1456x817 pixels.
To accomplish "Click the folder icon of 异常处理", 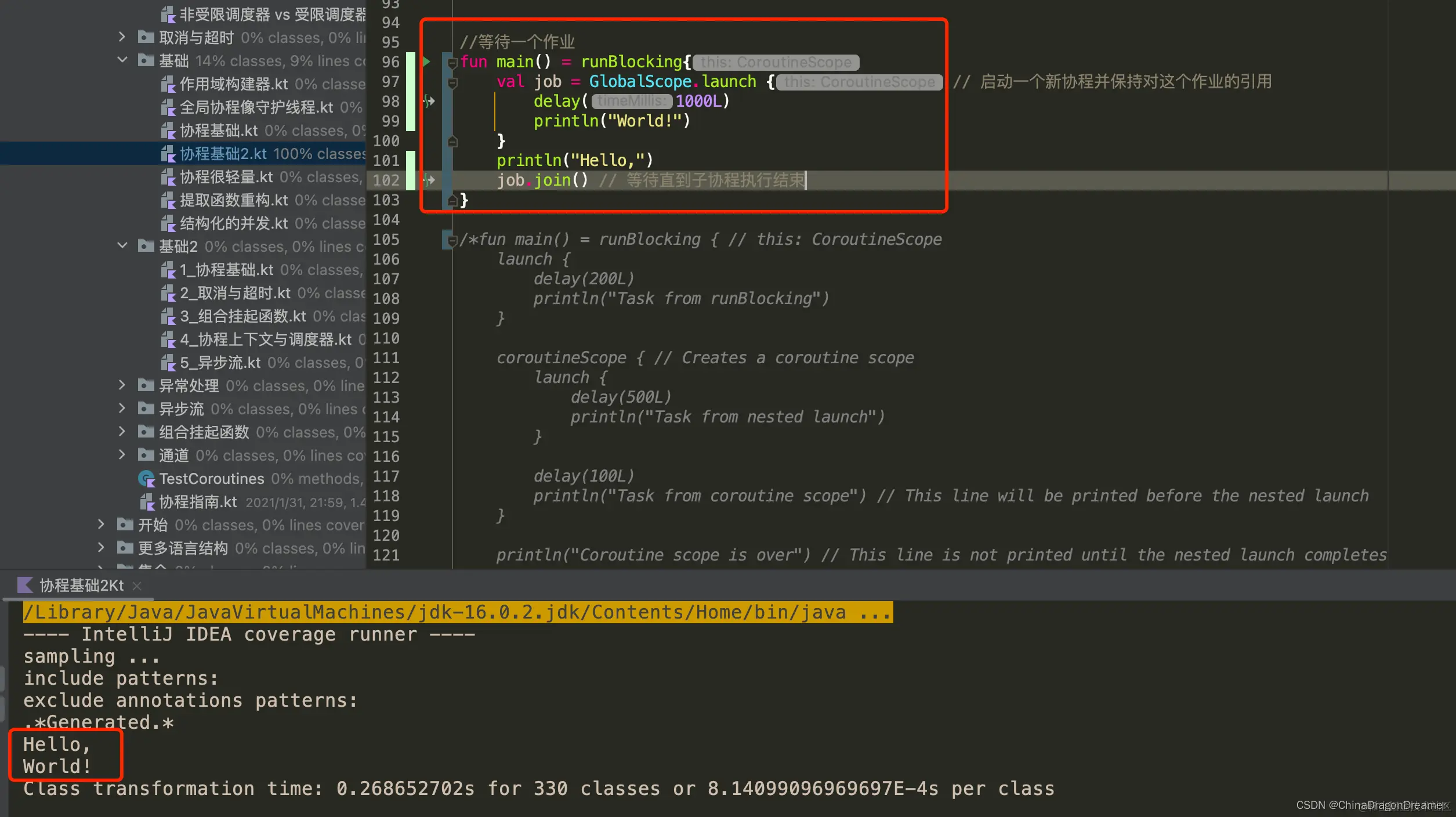I will pyautogui.click(x=146, y=385).
